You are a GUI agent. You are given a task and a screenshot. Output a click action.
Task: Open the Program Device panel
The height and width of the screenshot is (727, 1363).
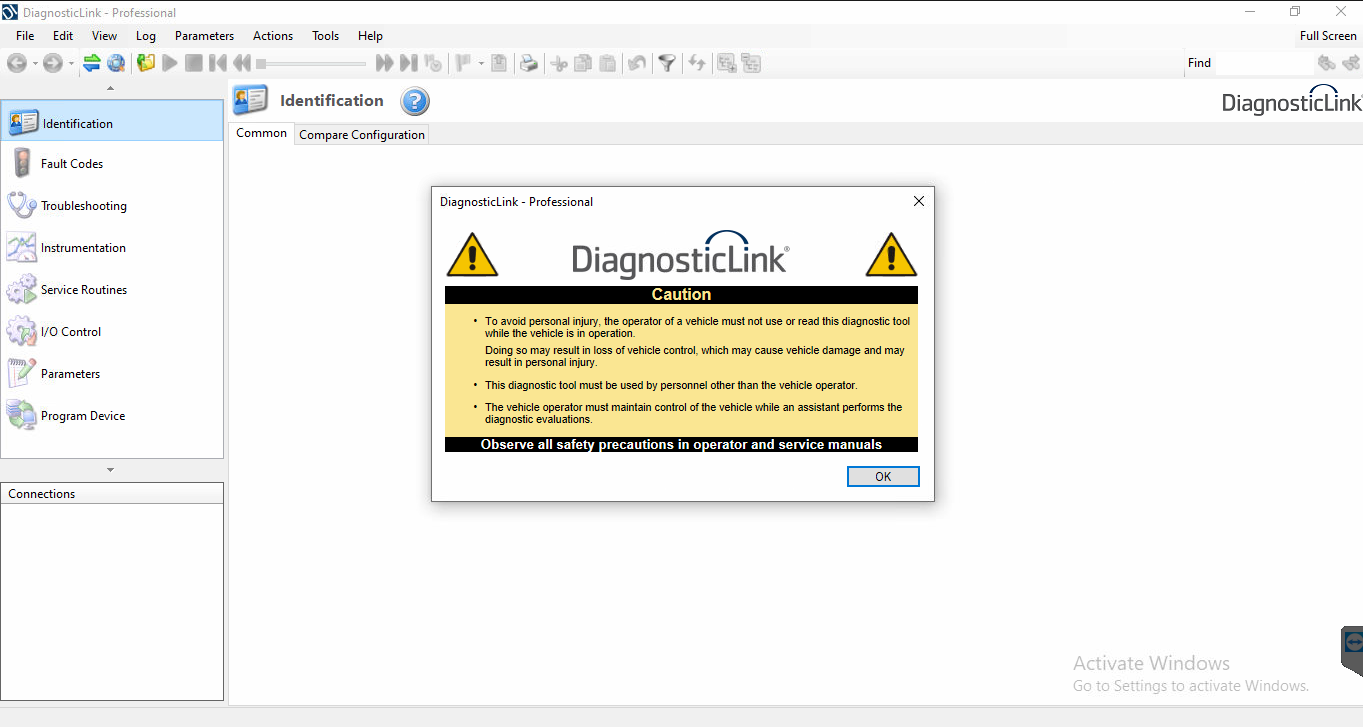pyautogui.click(x=112, y=416)
